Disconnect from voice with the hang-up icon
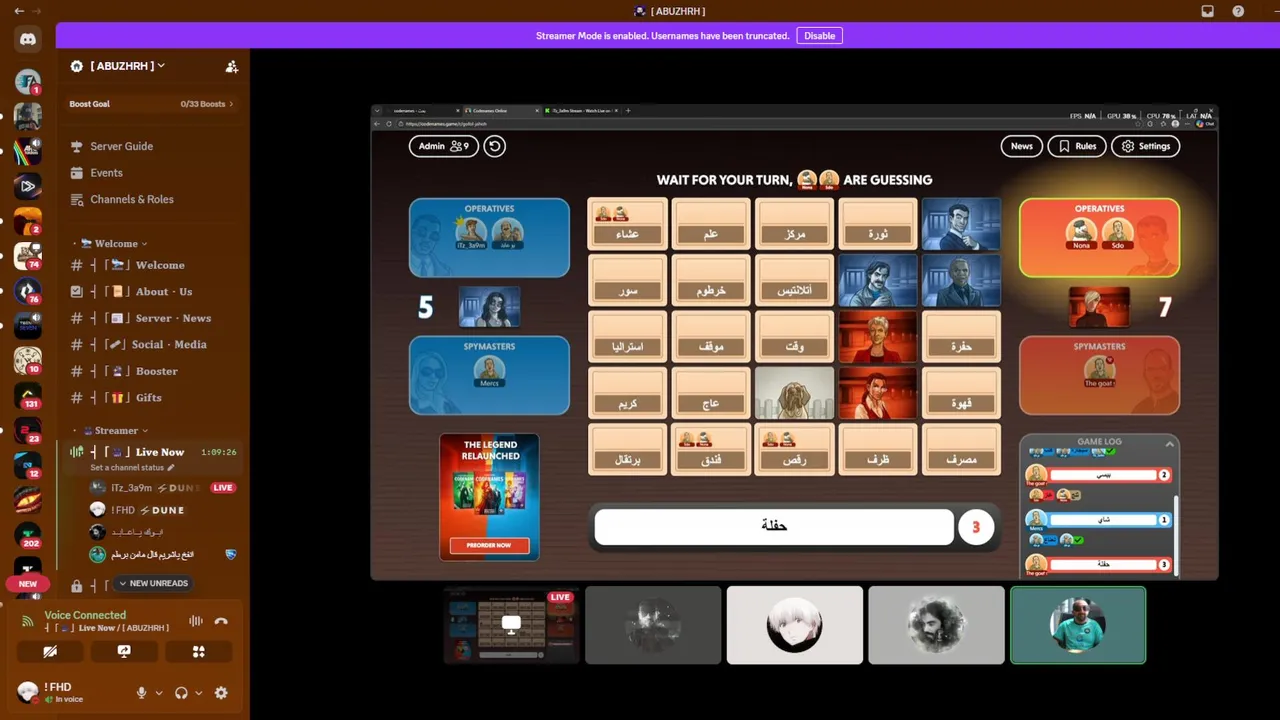 (221, 621)
